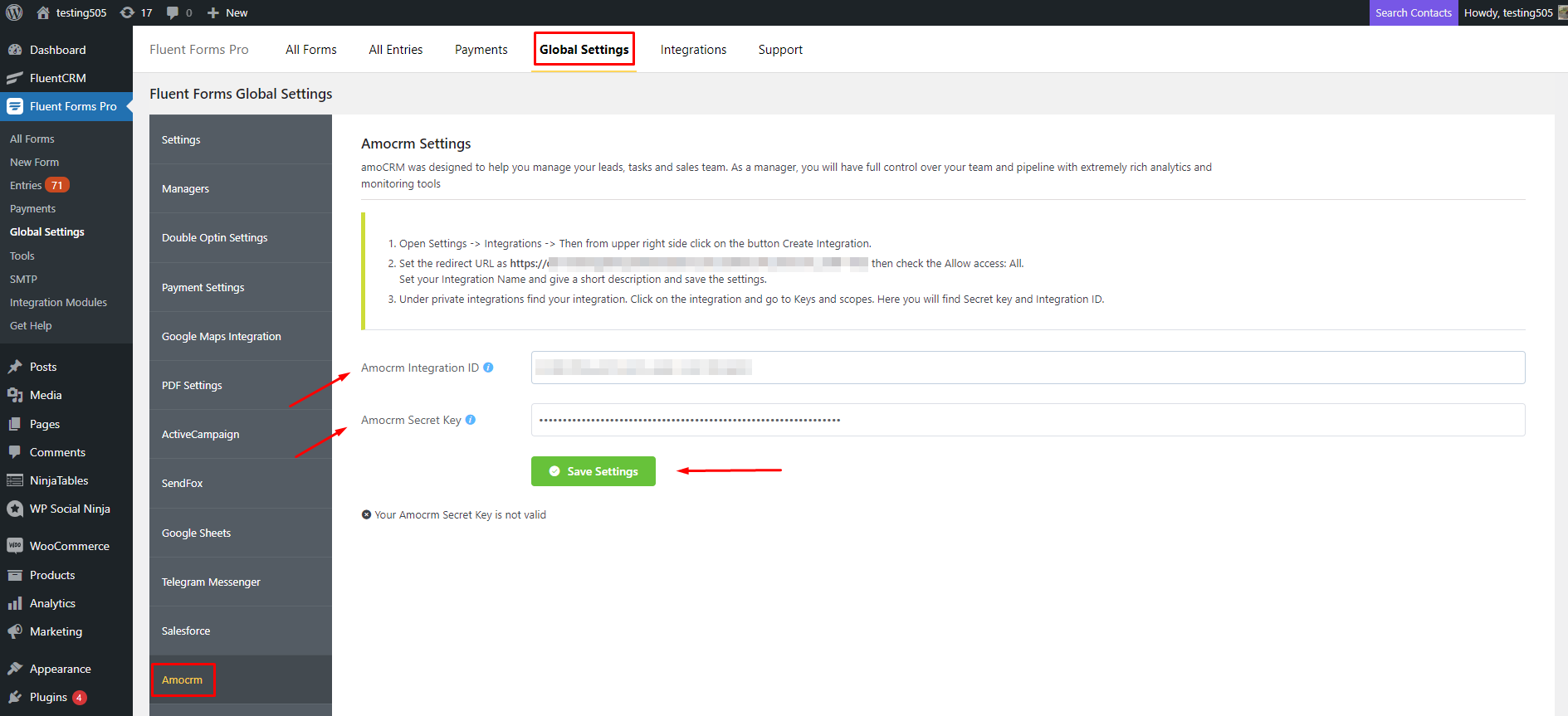Open the Integrations top tab
Viewport: 1568px width, 716px height.
click(x=694, y=50)
